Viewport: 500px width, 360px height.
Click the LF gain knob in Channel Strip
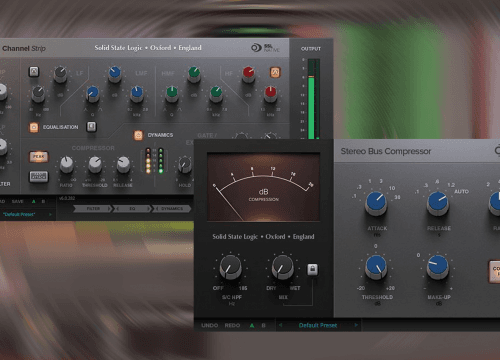[x=60, y=74]
